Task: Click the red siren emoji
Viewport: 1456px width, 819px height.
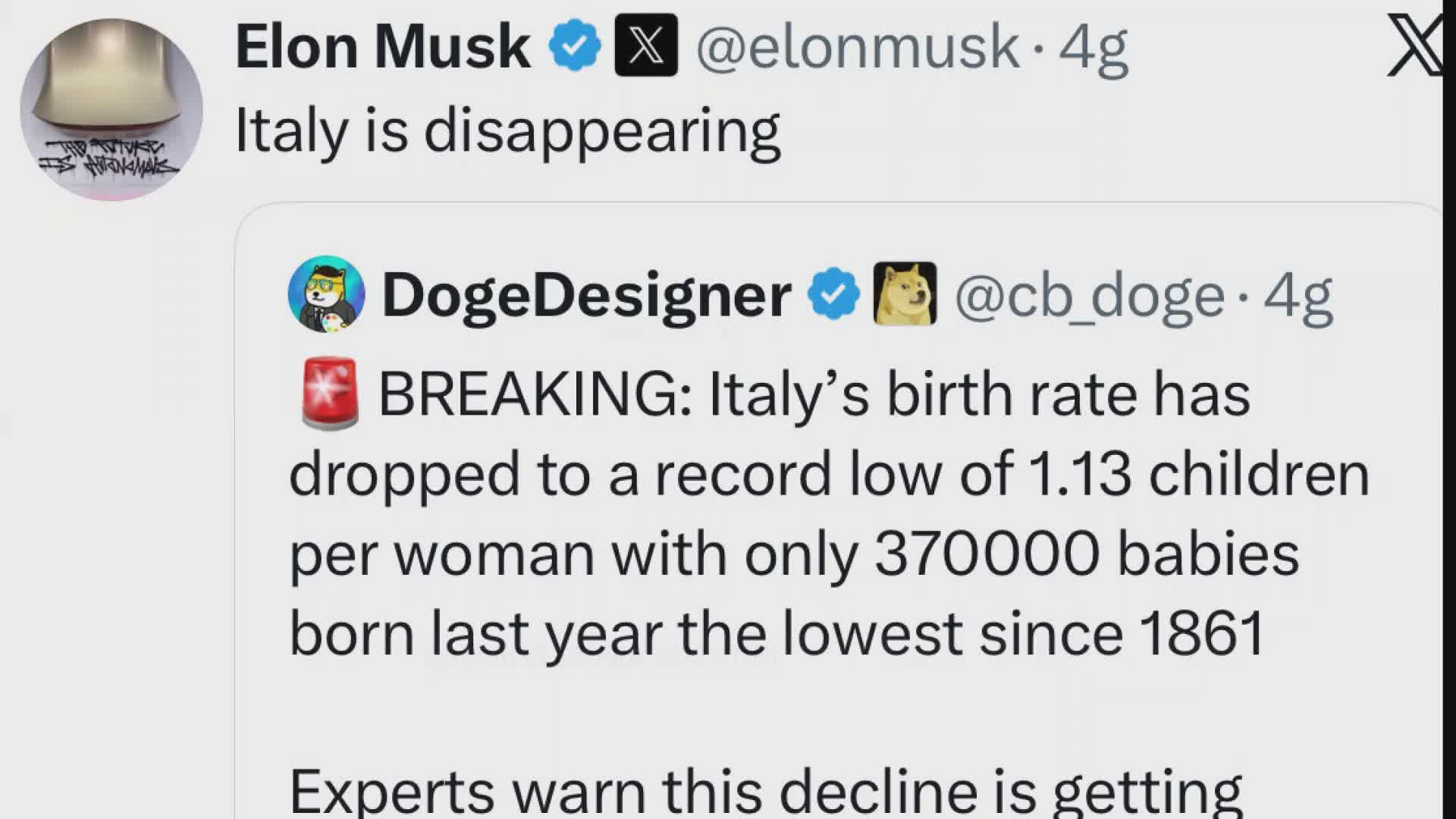Action: pos(330,394)
